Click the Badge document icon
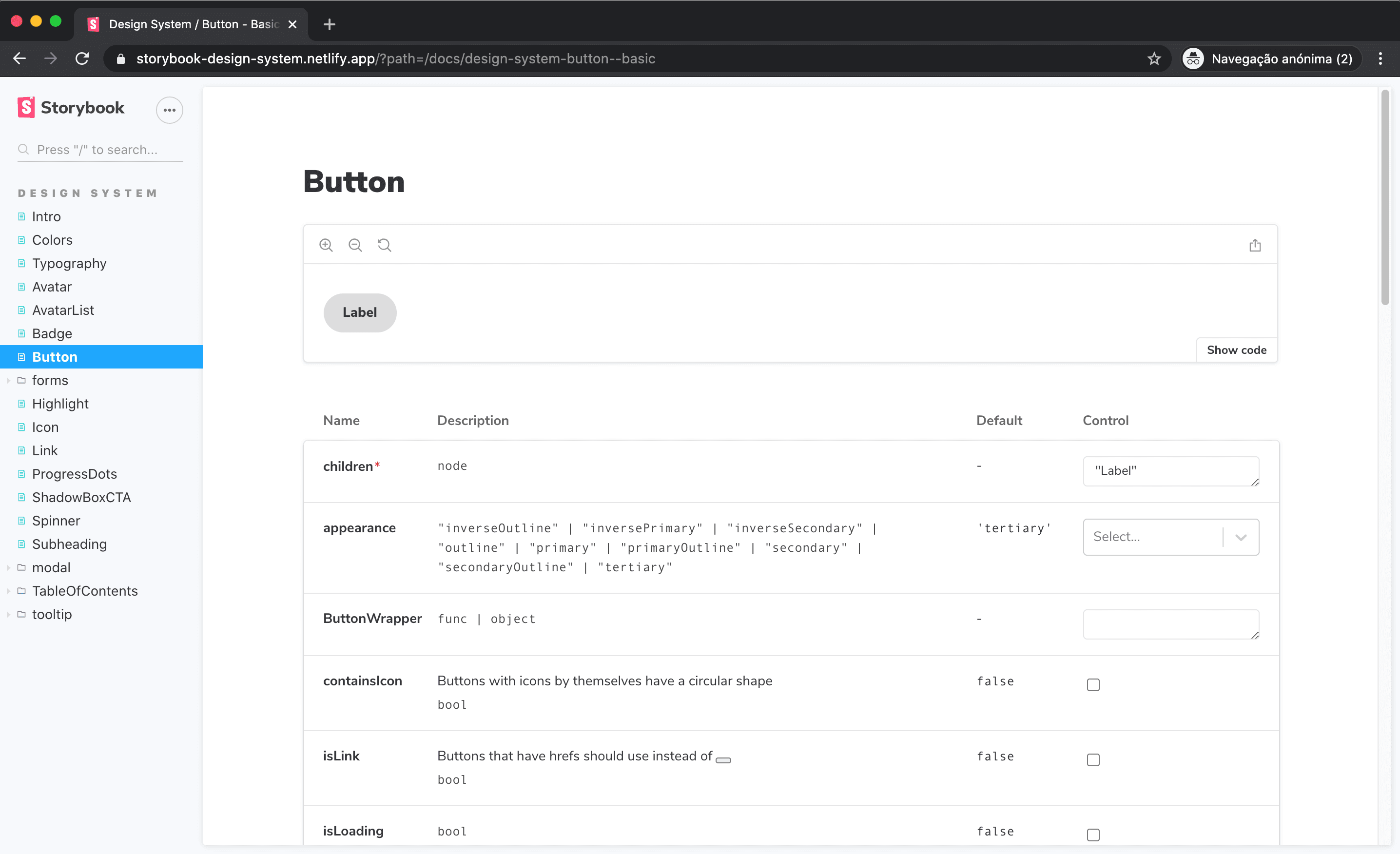 (21, 333)
